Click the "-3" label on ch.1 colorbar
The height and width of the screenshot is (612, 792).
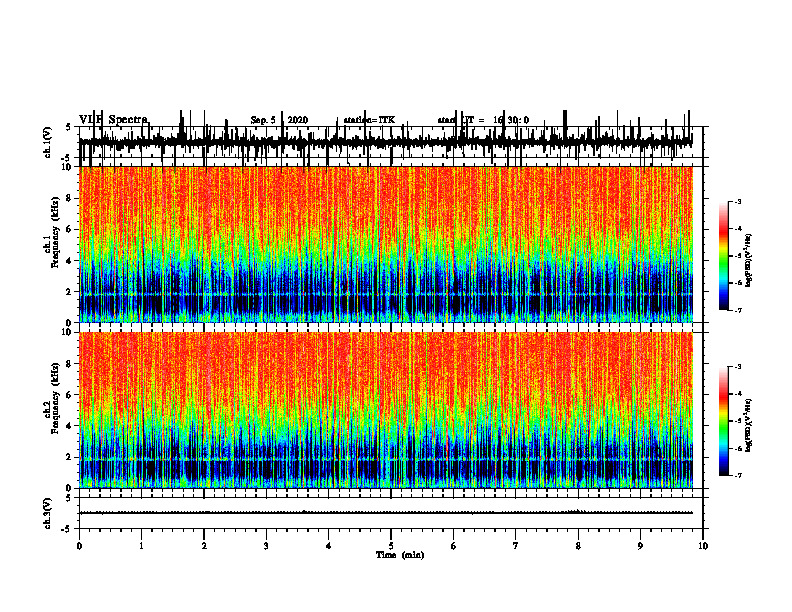[x=737, y=201]
